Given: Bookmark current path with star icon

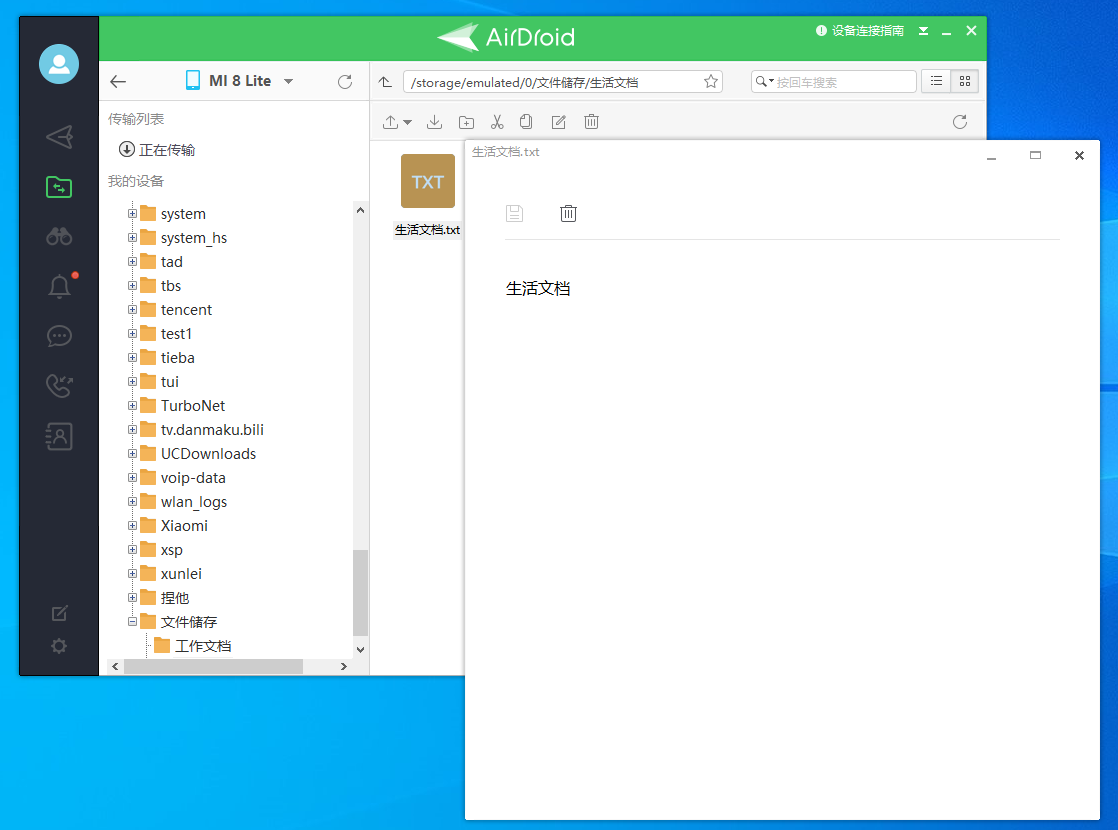Looking at the screenshot, I should pos(710,82).
